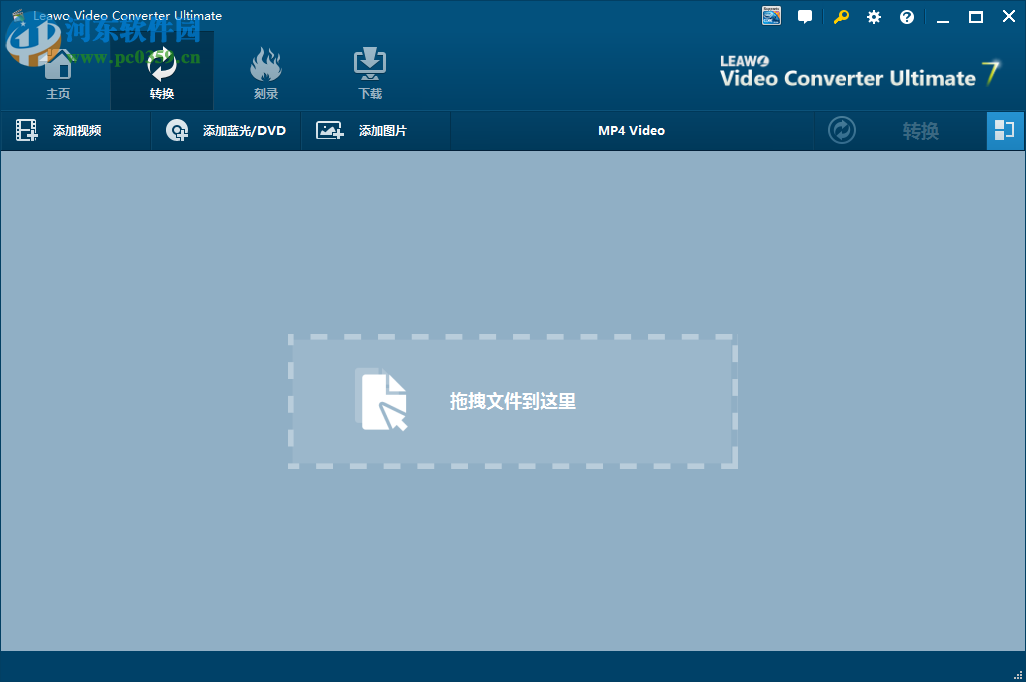Viewport: 1026px width, 682px height.
Task: Open the settings gear icon
Action: pyautogui.click(x=873, y=16)
